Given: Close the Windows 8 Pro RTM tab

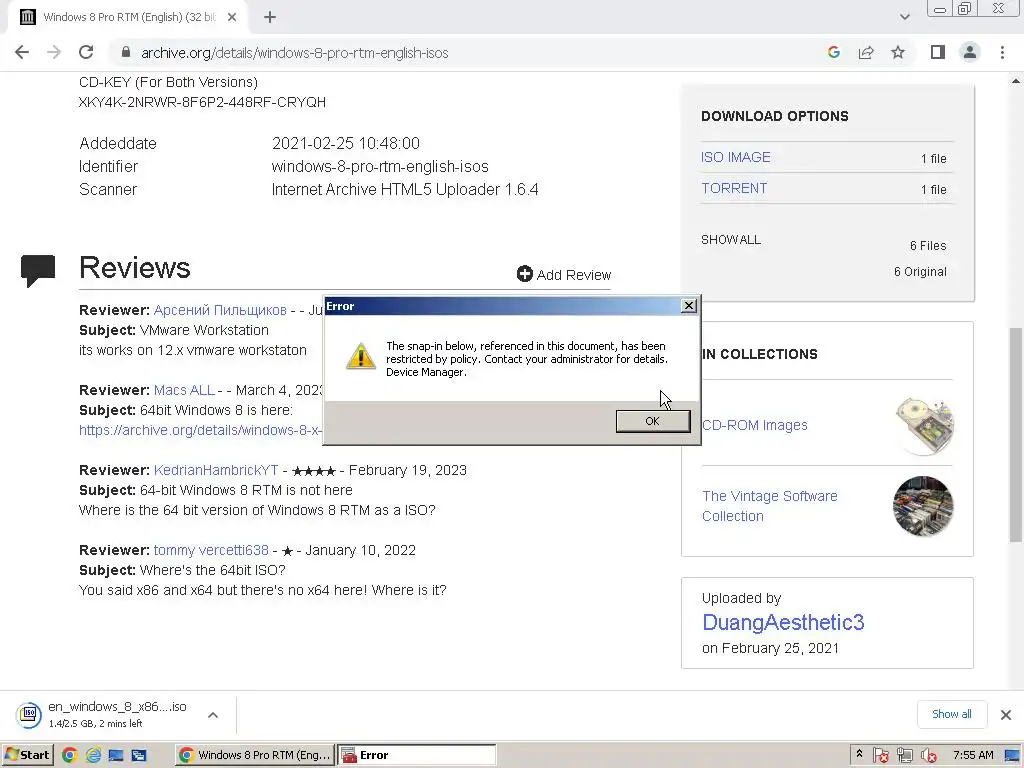Looking at the screenshot, I should (x=232, y=18).
